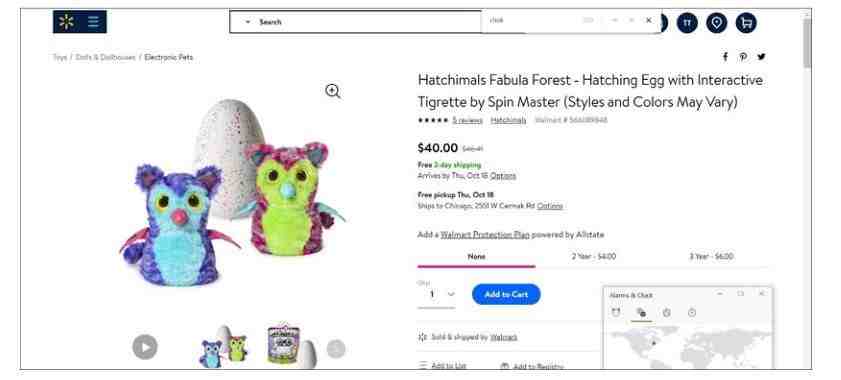The height and width of the screenshot is (380, 841).
Task: Open Walmart Protection Plan link
Action: [x=485, y=235]
